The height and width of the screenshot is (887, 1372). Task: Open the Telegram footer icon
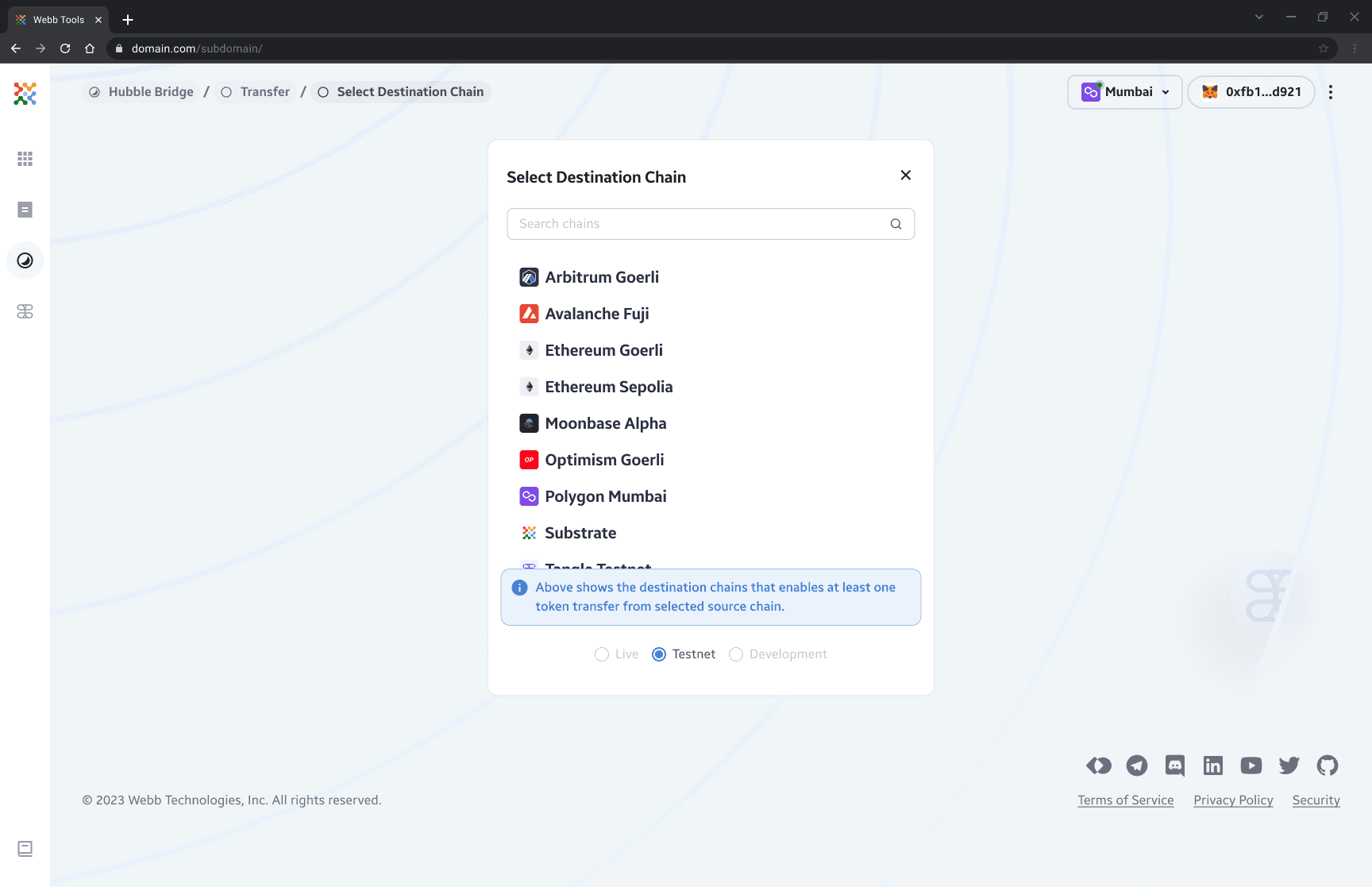(1137, 766)
